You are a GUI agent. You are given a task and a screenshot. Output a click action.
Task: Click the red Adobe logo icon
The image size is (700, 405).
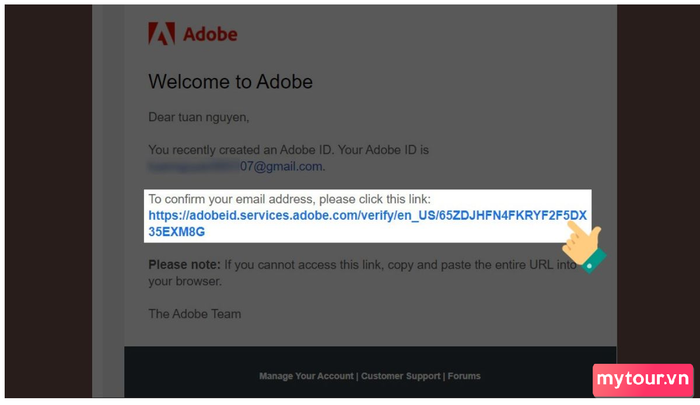[x=161, y=33]
